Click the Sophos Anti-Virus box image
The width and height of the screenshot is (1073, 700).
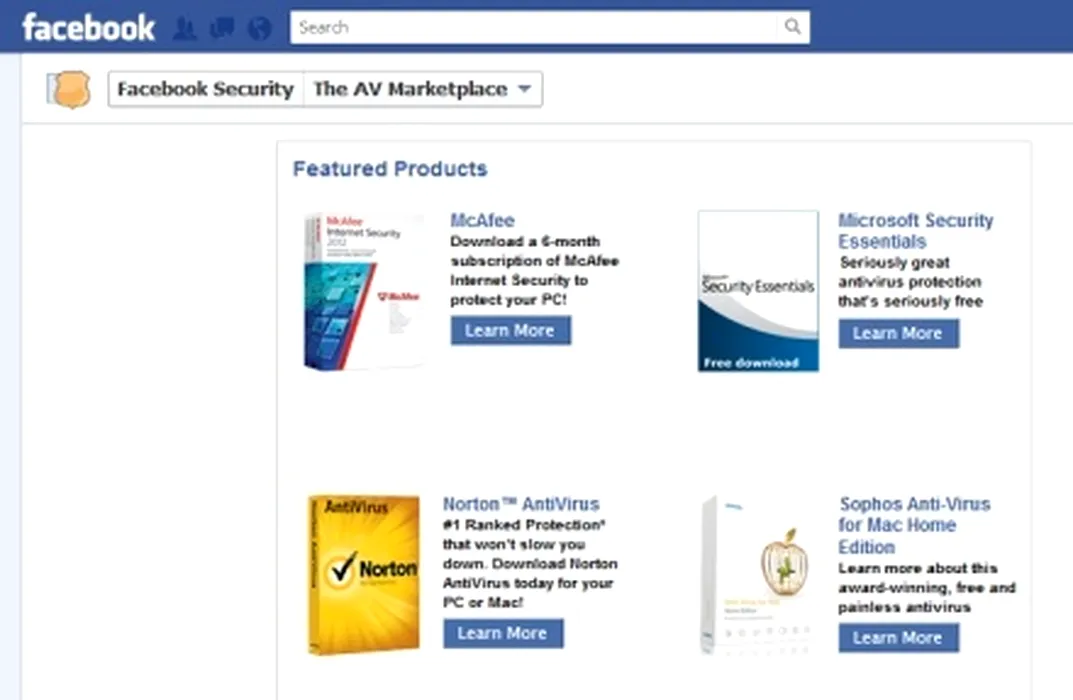click(758, 573)
